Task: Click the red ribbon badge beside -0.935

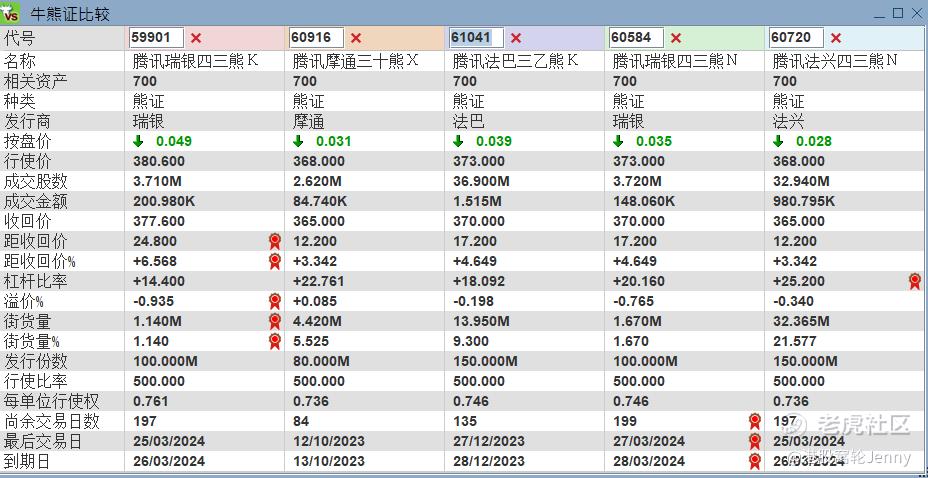Action: click(275, 301)
